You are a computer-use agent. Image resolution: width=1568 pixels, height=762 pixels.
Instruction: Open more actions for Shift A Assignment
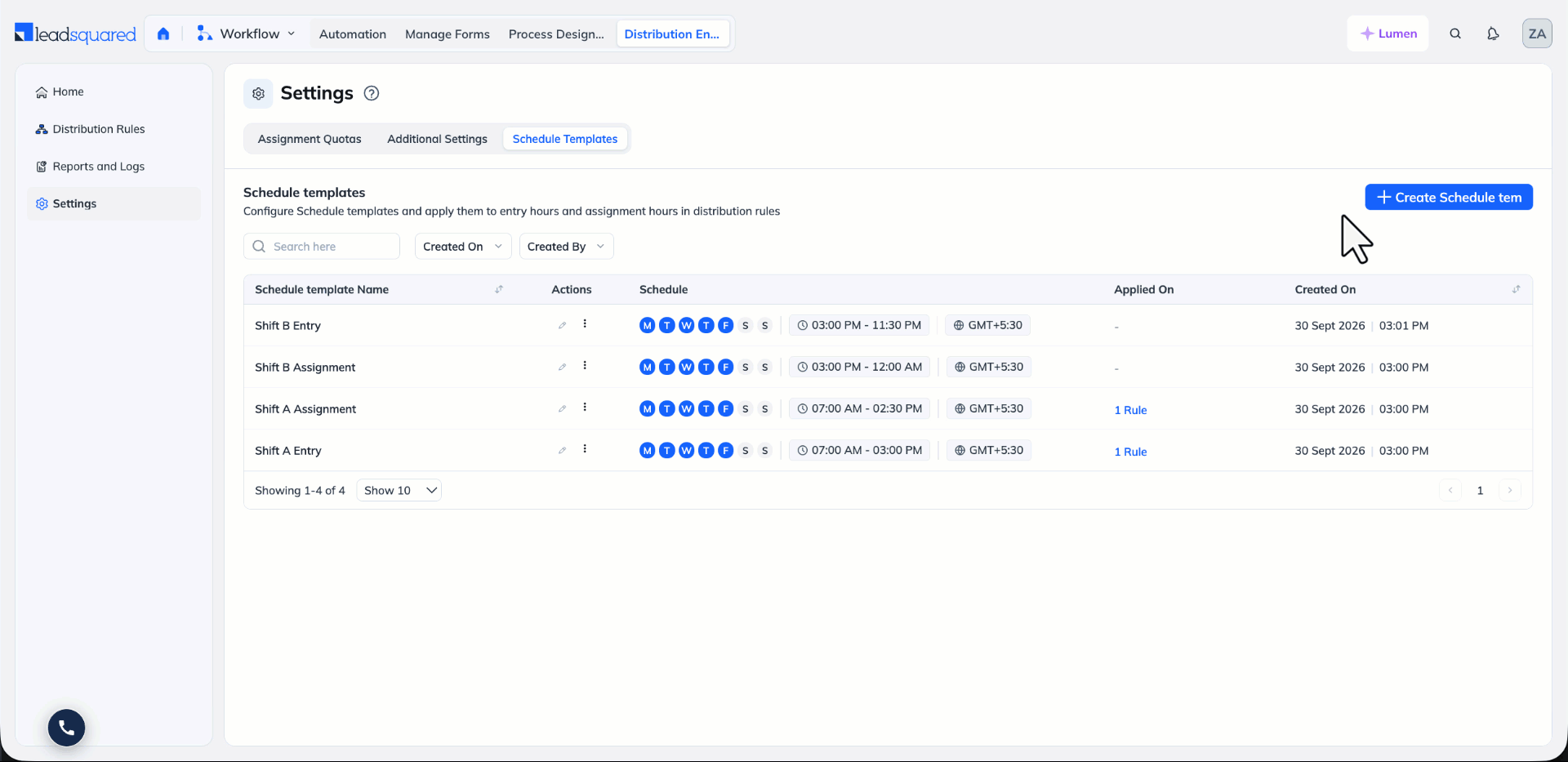coord(585,408)
